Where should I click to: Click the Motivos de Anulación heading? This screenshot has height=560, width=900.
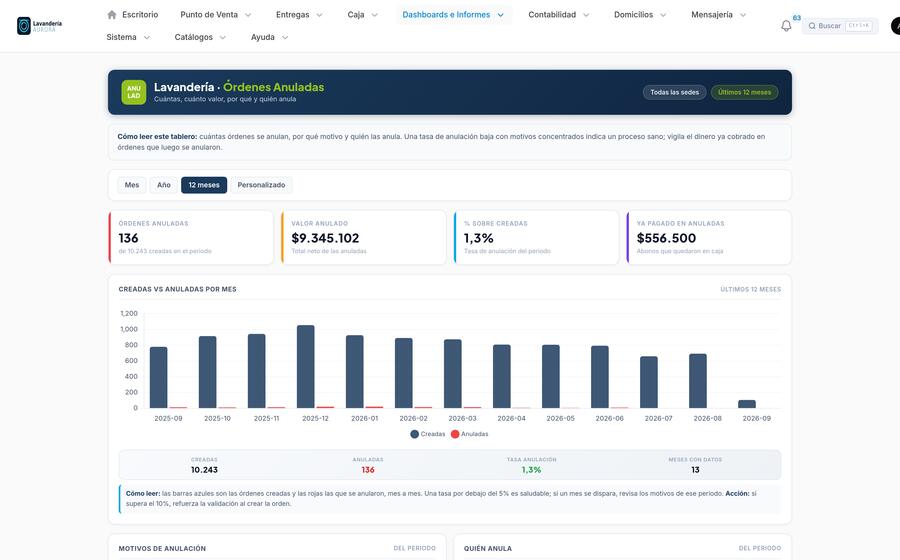162,549
